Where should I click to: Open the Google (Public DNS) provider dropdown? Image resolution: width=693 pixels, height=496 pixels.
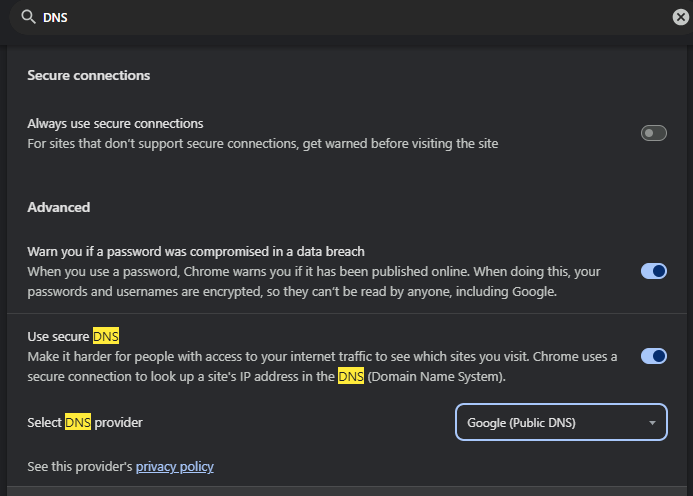(x=560, y=423)
